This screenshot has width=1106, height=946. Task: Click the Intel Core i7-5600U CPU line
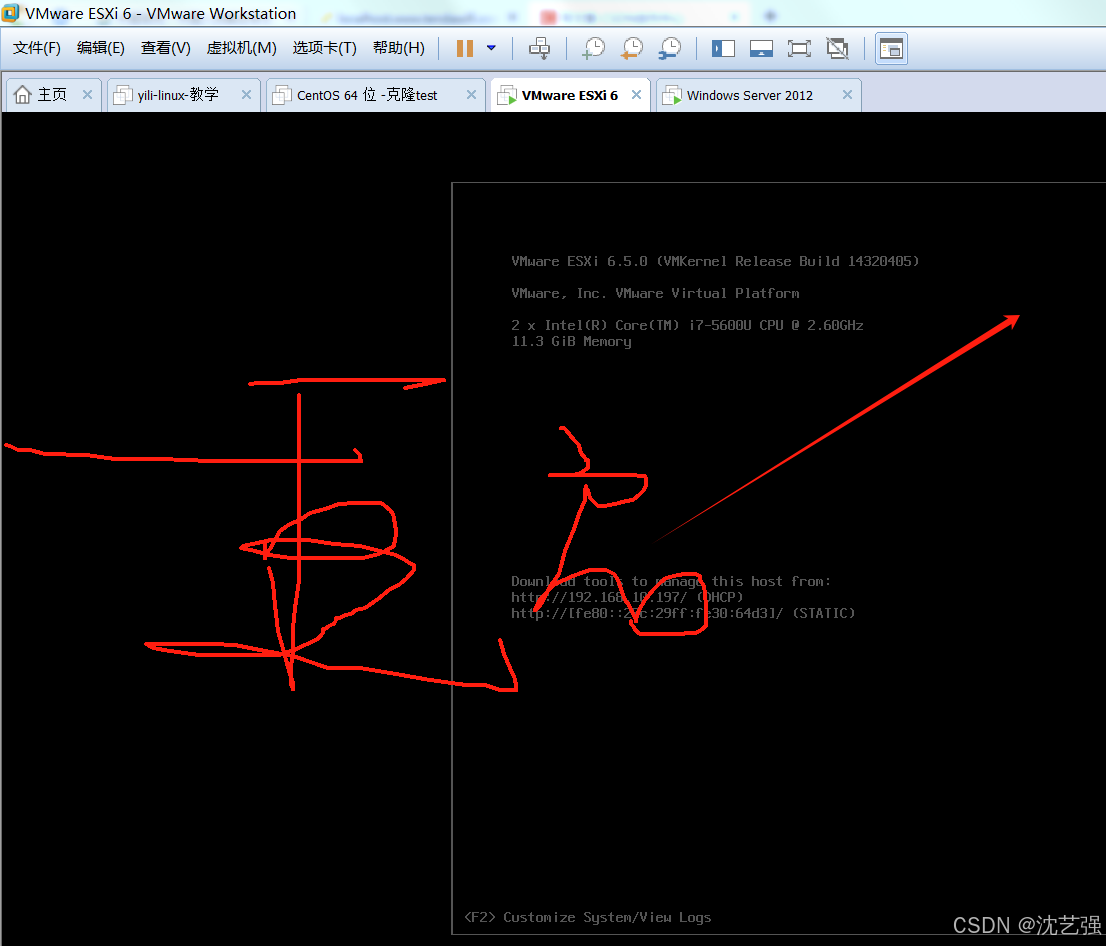(x=687, y=325)
